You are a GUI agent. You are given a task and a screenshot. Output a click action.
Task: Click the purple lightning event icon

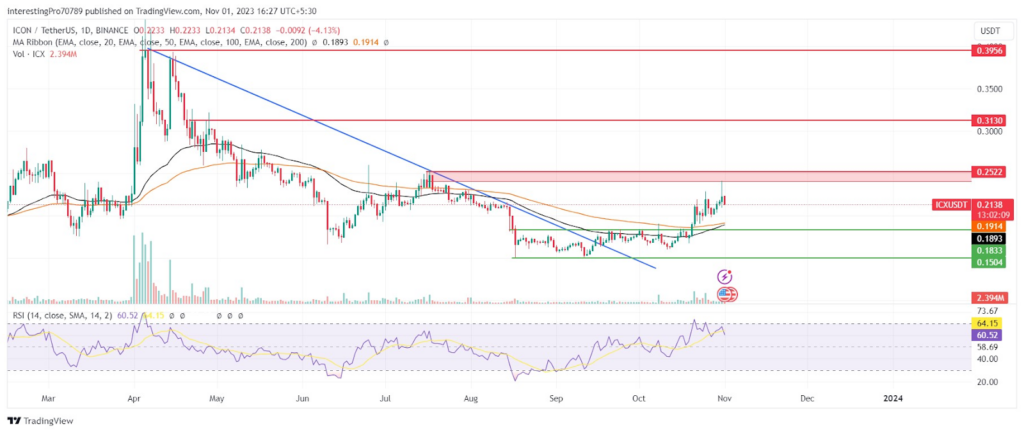(x=724, y=277)
